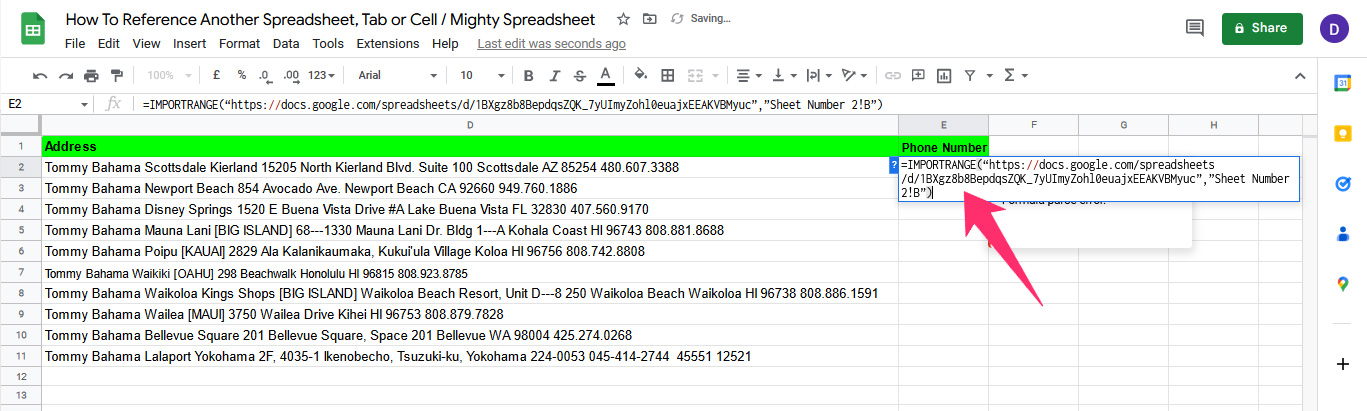Select the Tommy Bahama Lalaport Yokohama address cell
The width and height of the screenshot is (1367, 411).
pyautogui.click(x=469, y=356)
